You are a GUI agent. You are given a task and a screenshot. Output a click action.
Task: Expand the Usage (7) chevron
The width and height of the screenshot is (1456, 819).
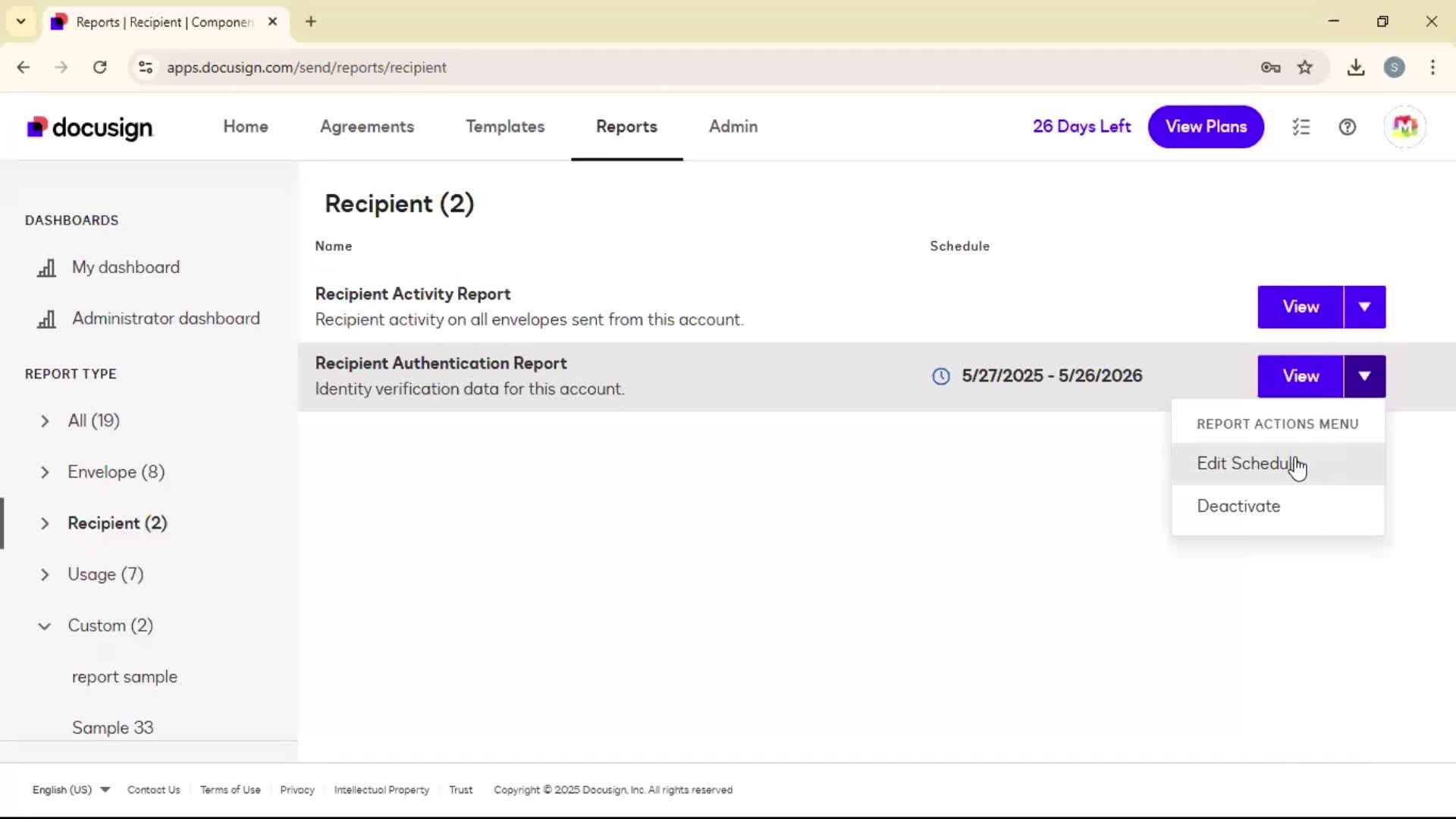tap(45, 575)
